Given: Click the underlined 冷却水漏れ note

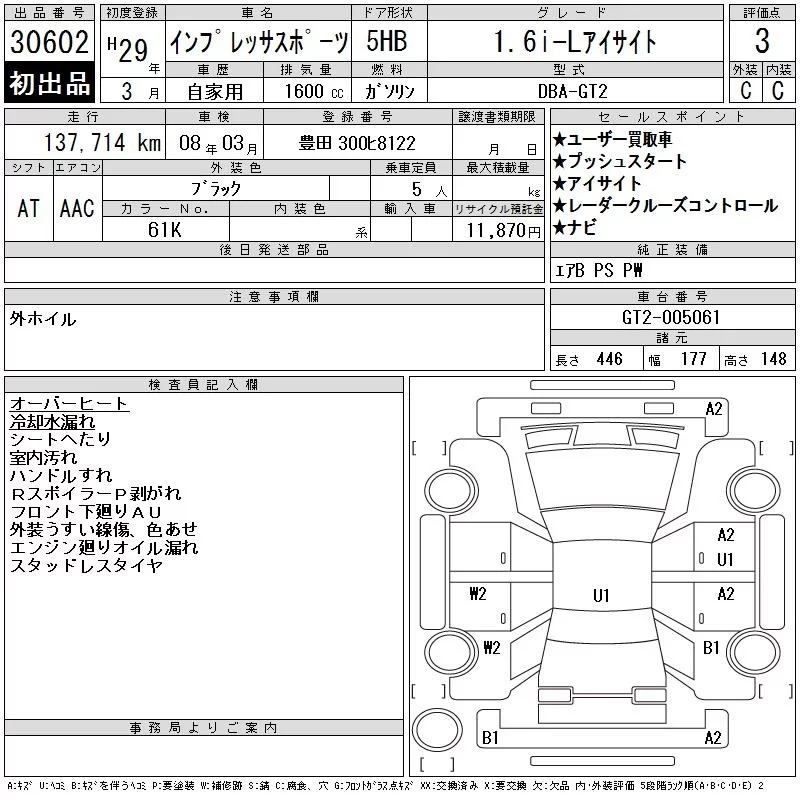Looking at the screenshot, I should coord(52,421).
